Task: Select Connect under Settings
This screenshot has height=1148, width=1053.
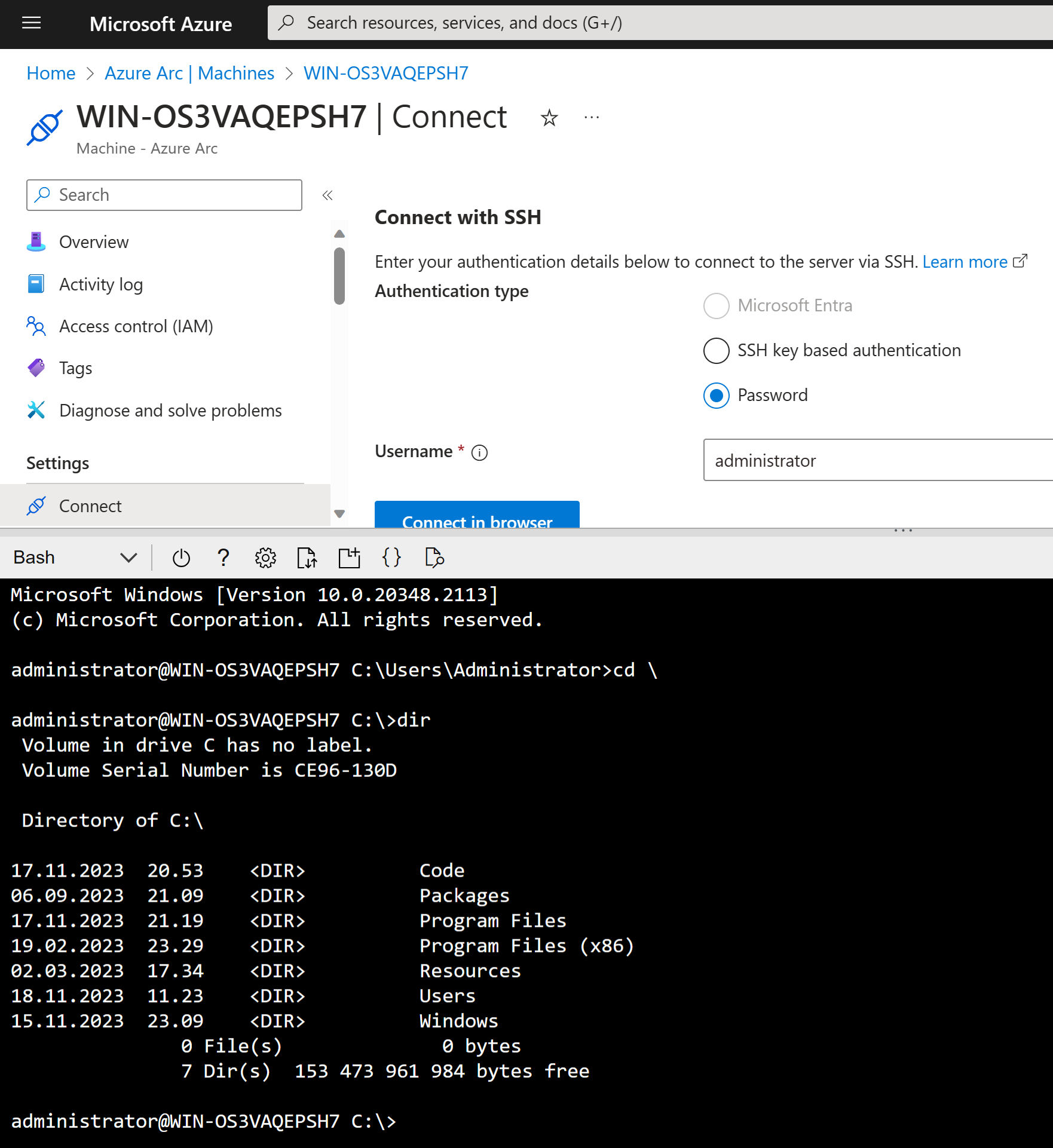Action: [x=165, y=506]
